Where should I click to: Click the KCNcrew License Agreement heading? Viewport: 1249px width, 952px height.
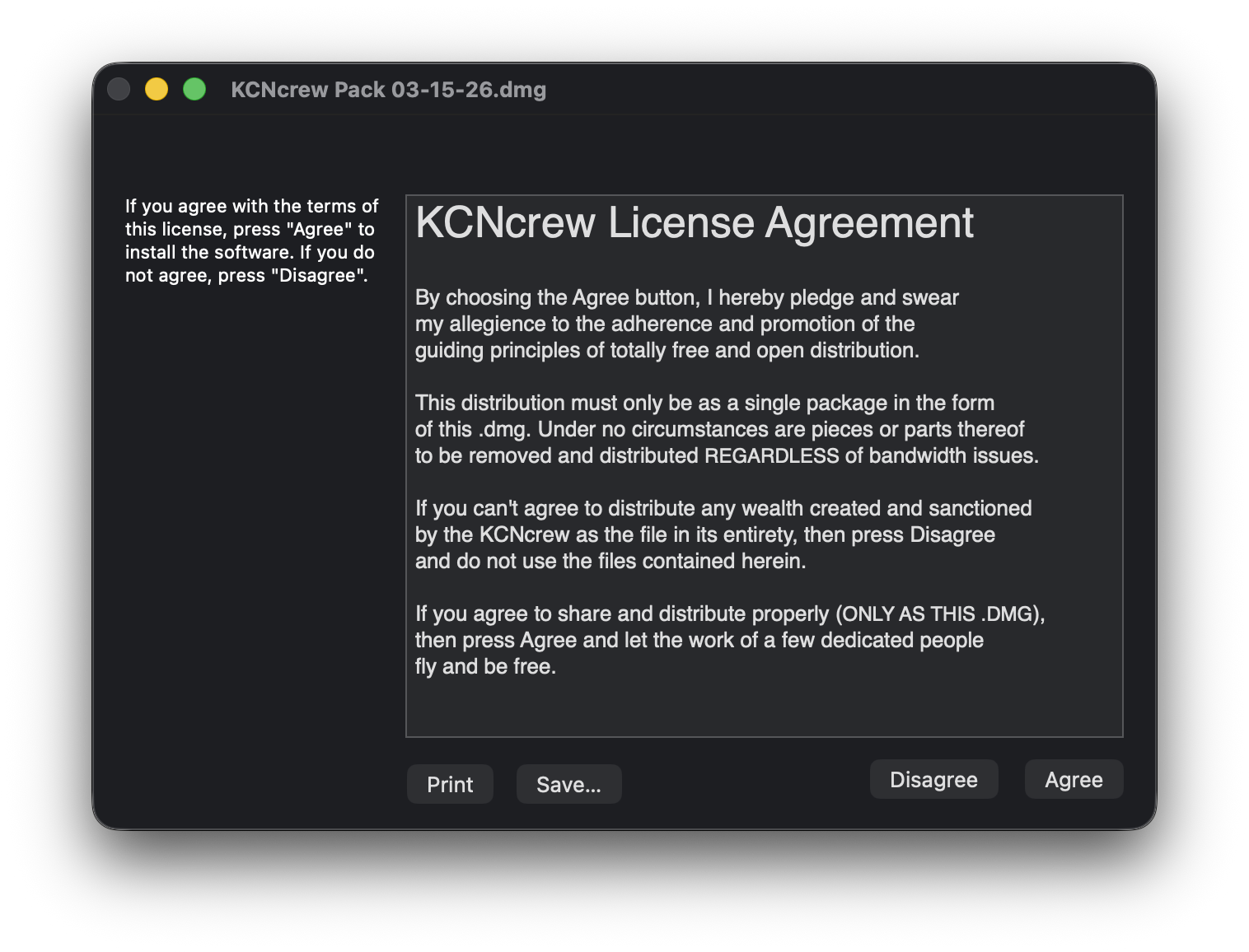click(694, 223)
